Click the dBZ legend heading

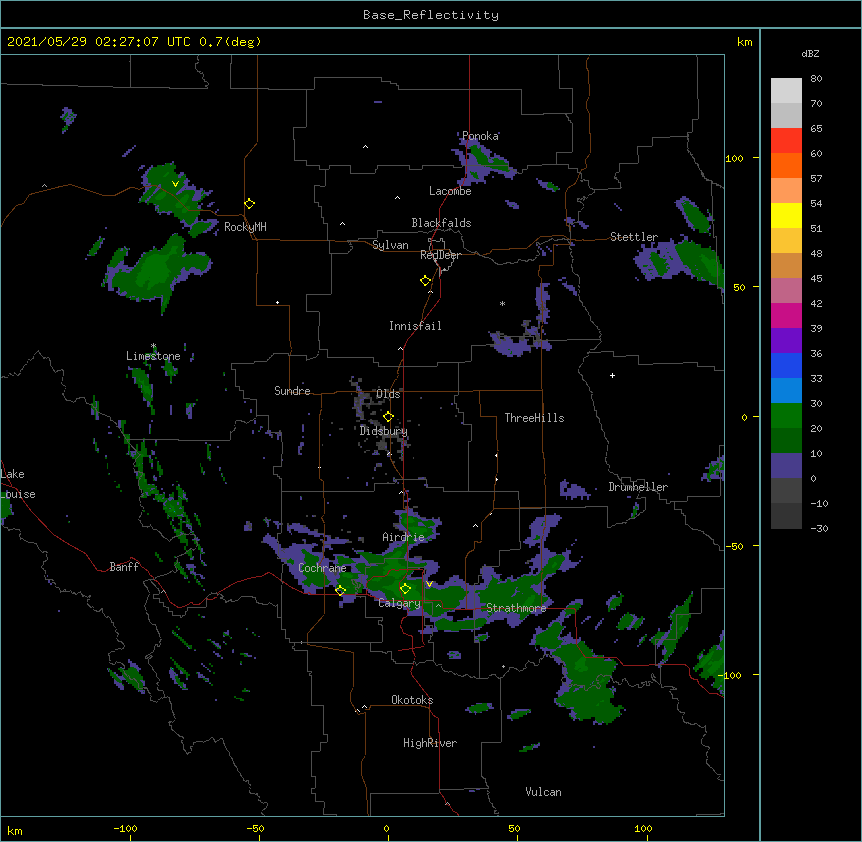pos(810,53)
